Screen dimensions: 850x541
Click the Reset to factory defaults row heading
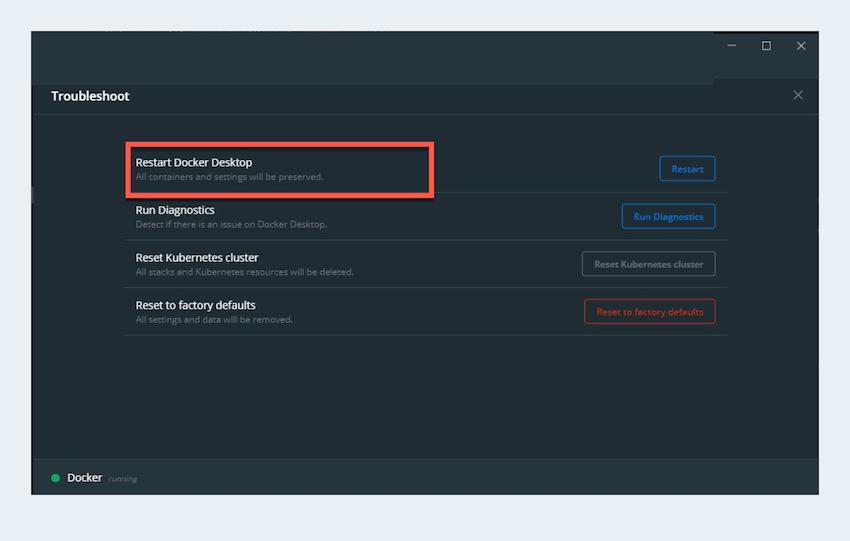click(x=195, y=305)
